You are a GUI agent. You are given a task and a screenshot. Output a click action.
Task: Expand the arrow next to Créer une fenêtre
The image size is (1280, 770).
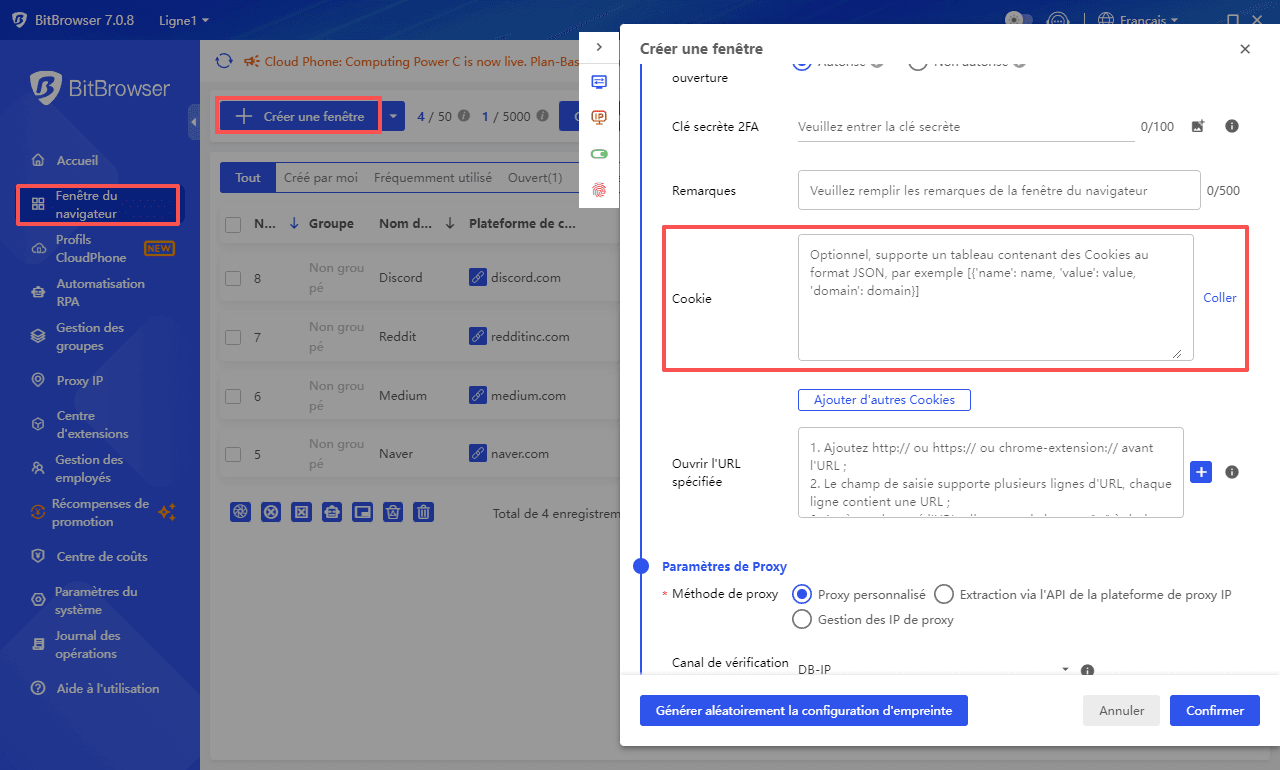point(393,116)
